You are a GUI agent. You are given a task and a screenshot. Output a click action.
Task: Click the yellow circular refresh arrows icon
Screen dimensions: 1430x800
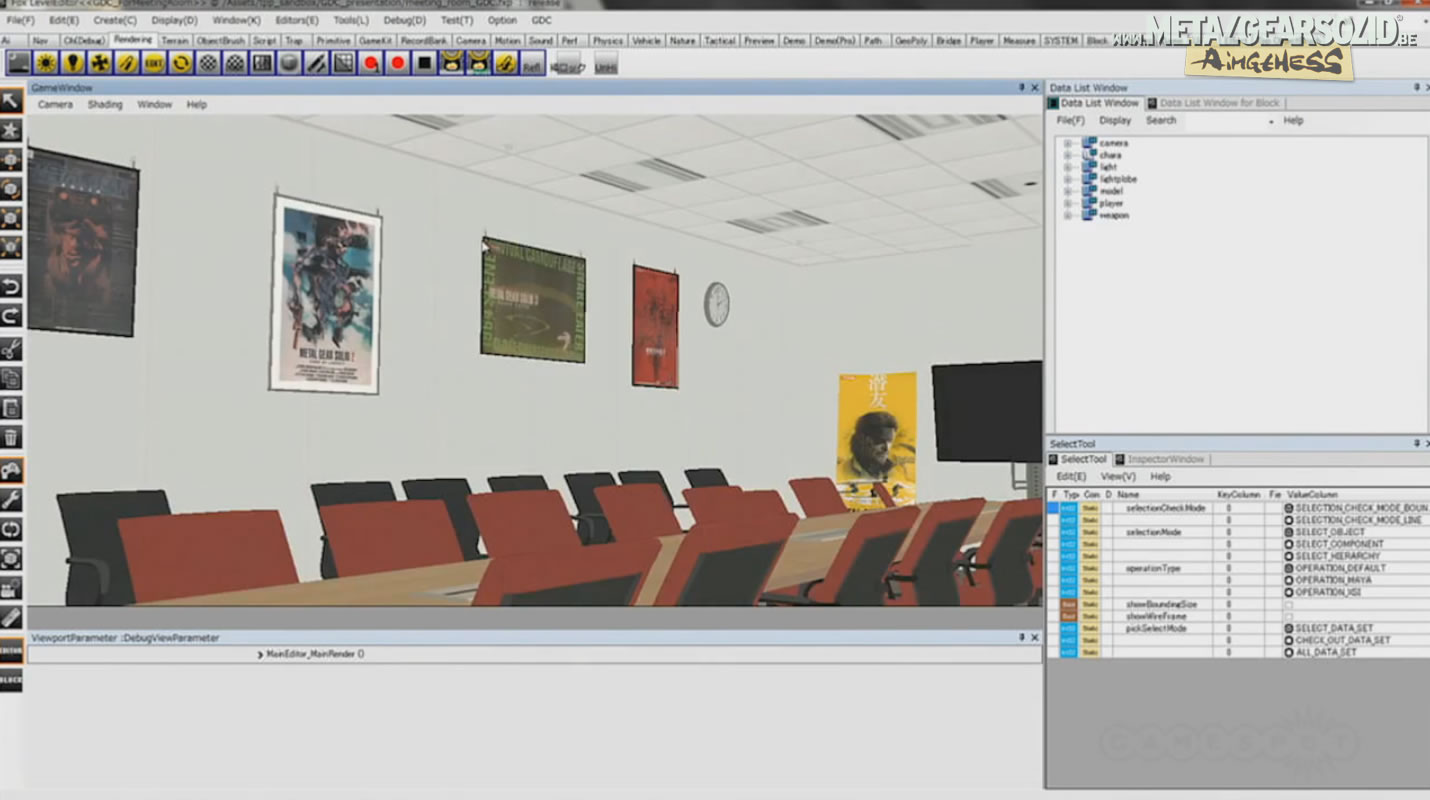click(x=181, y=63)
